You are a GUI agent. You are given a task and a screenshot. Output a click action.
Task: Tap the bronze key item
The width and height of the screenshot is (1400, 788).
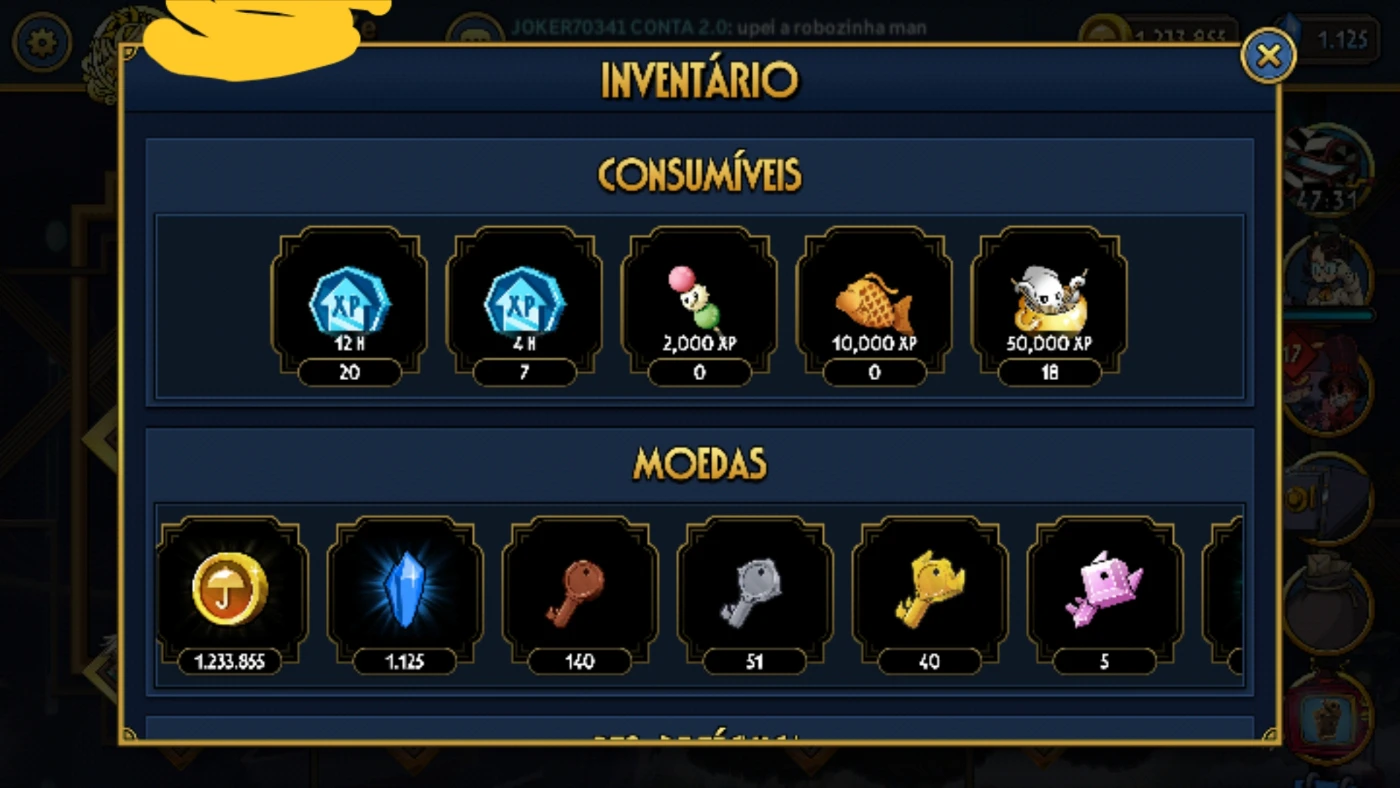click(x=580, y=596)
